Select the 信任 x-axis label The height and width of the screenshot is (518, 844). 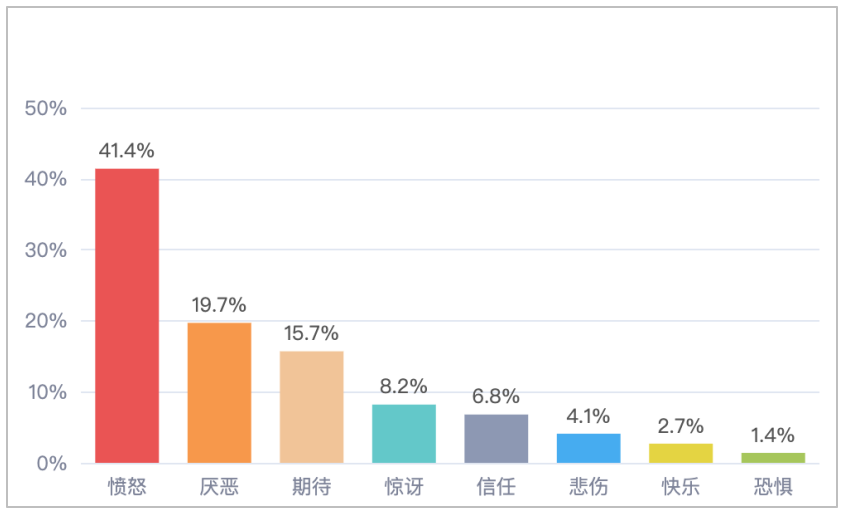496,488
